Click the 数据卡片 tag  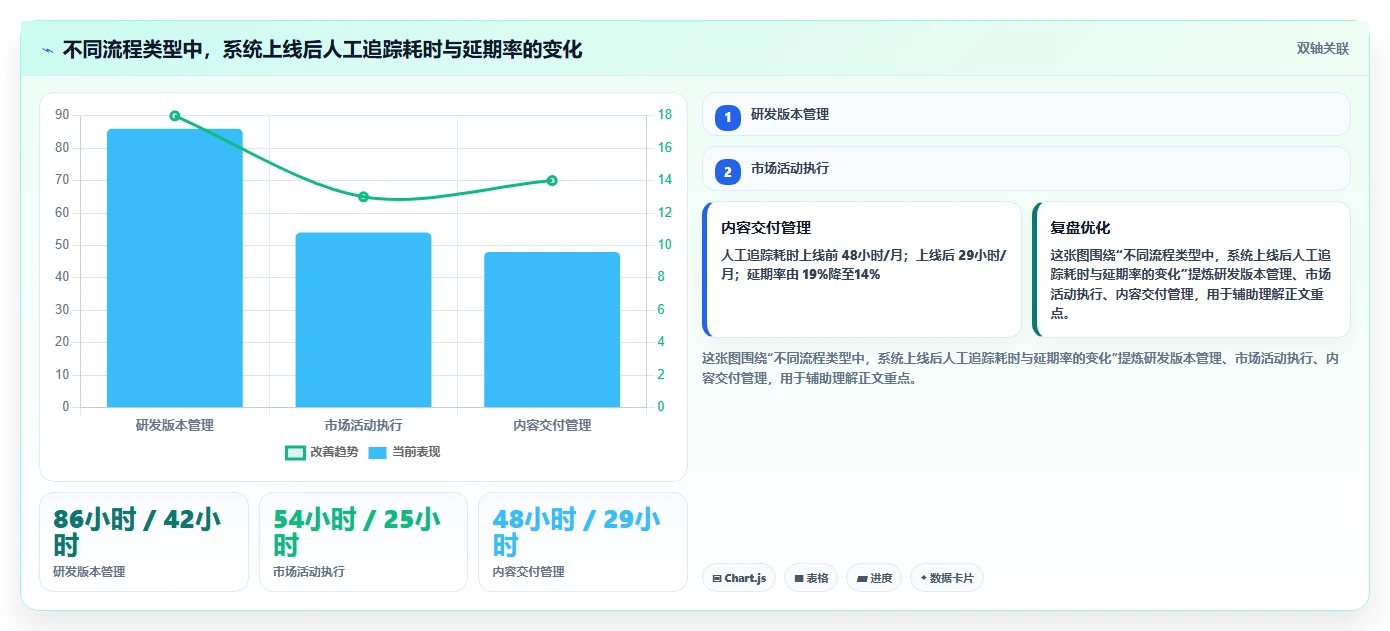click(x=947, y=578)
